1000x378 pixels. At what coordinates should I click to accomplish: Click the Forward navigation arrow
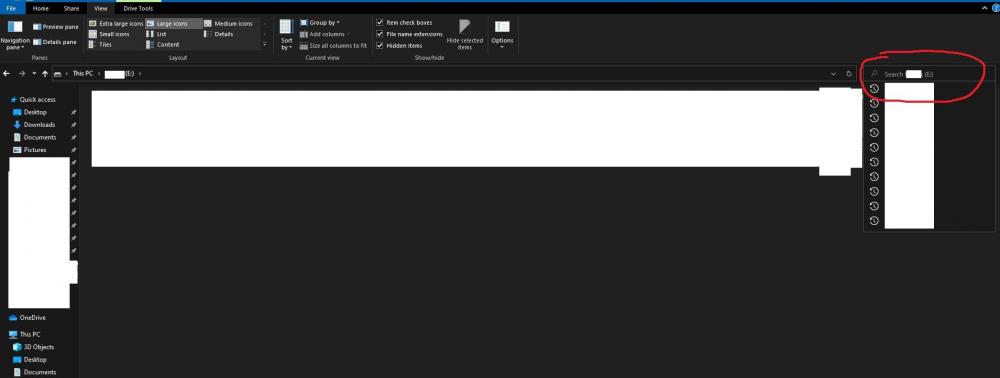pyautogui.click(x=22, y=74)
